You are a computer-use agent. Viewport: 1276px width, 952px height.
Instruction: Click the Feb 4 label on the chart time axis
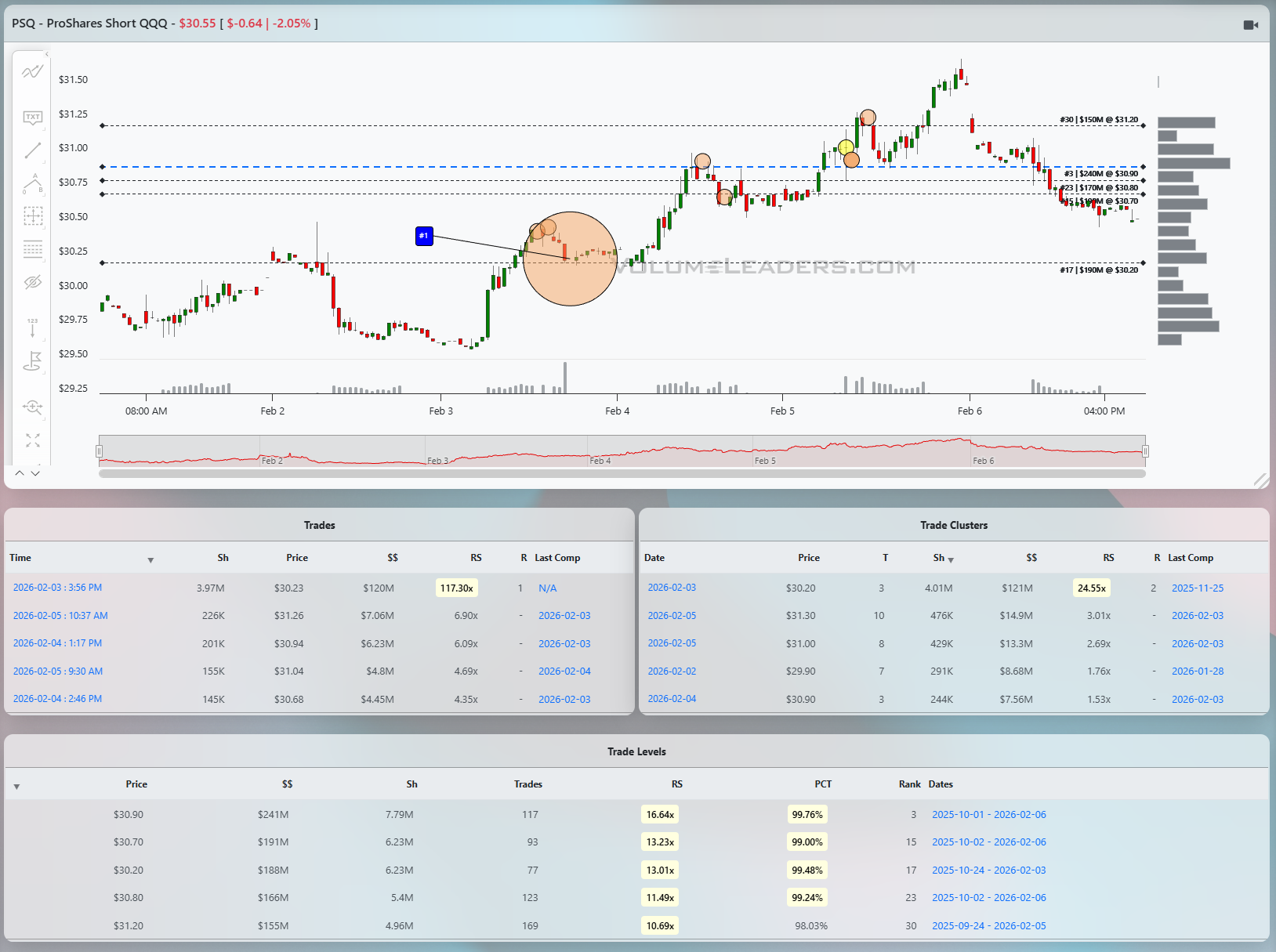(x=617, y=411)
